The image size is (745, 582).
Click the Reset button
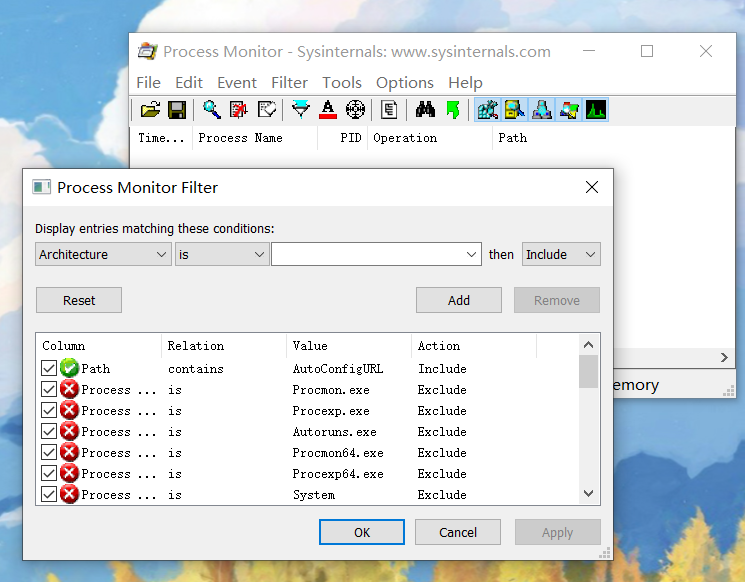pos(79,300)
